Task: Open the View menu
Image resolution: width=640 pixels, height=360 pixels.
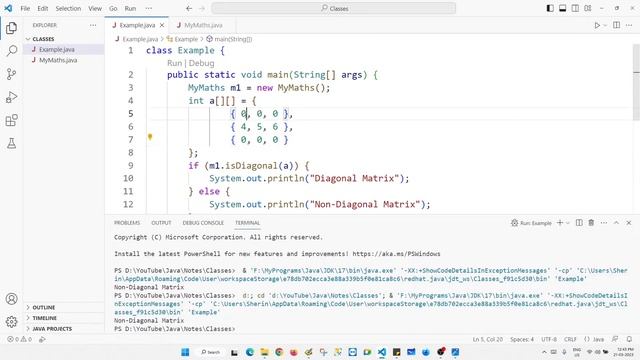Action: pyautogui.click(x=95, y=8)
